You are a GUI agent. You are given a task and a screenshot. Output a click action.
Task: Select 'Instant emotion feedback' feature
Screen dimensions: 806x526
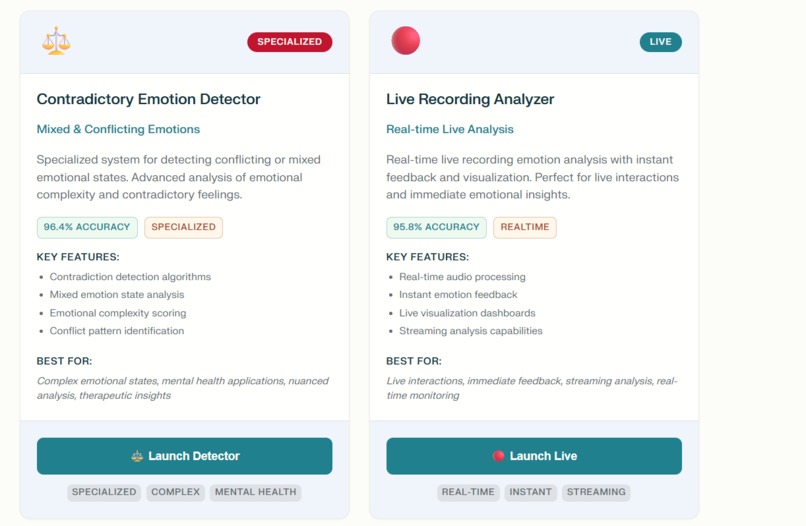pos(458,295)
